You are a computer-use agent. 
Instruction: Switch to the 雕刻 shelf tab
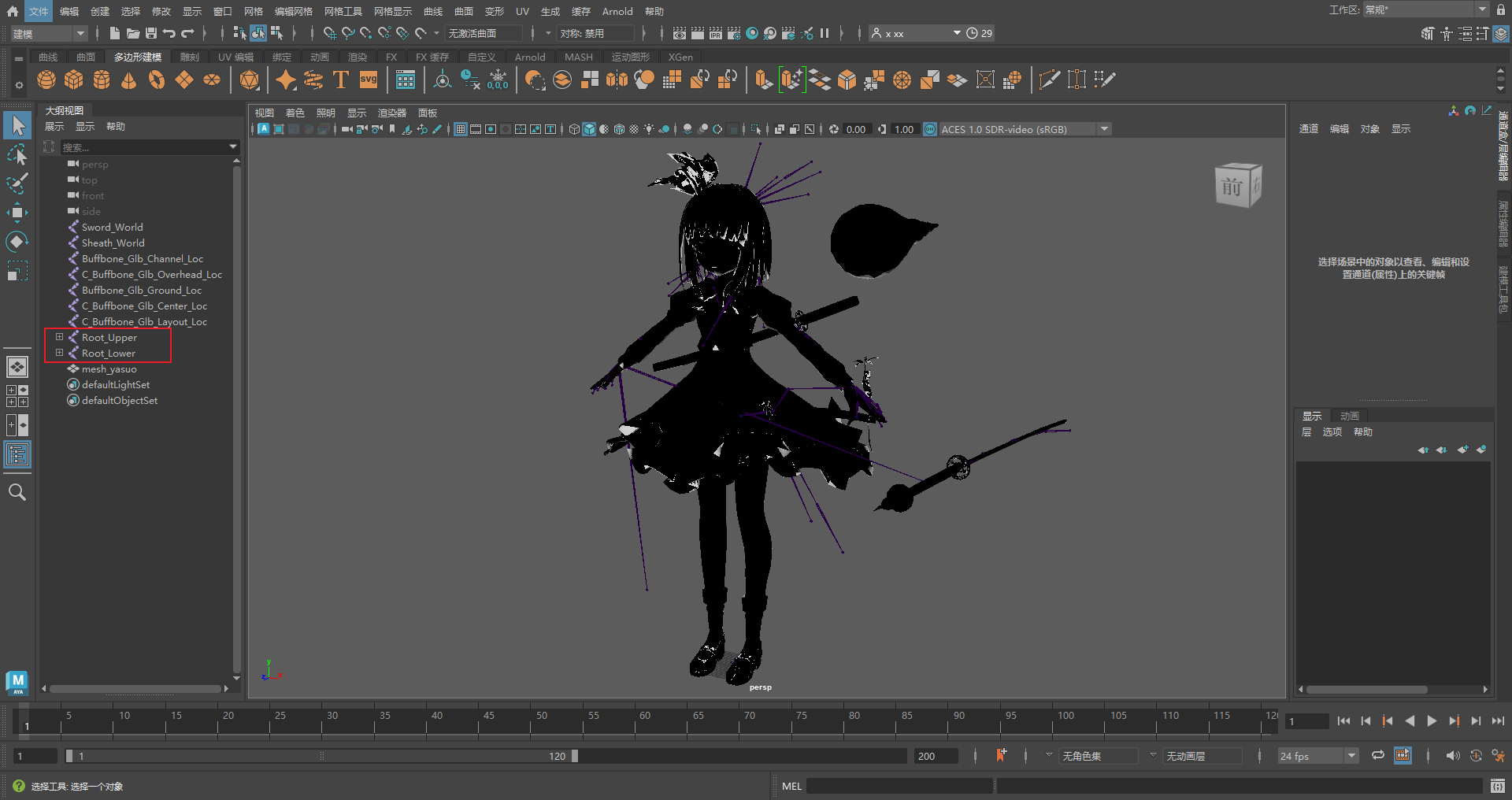190,57
